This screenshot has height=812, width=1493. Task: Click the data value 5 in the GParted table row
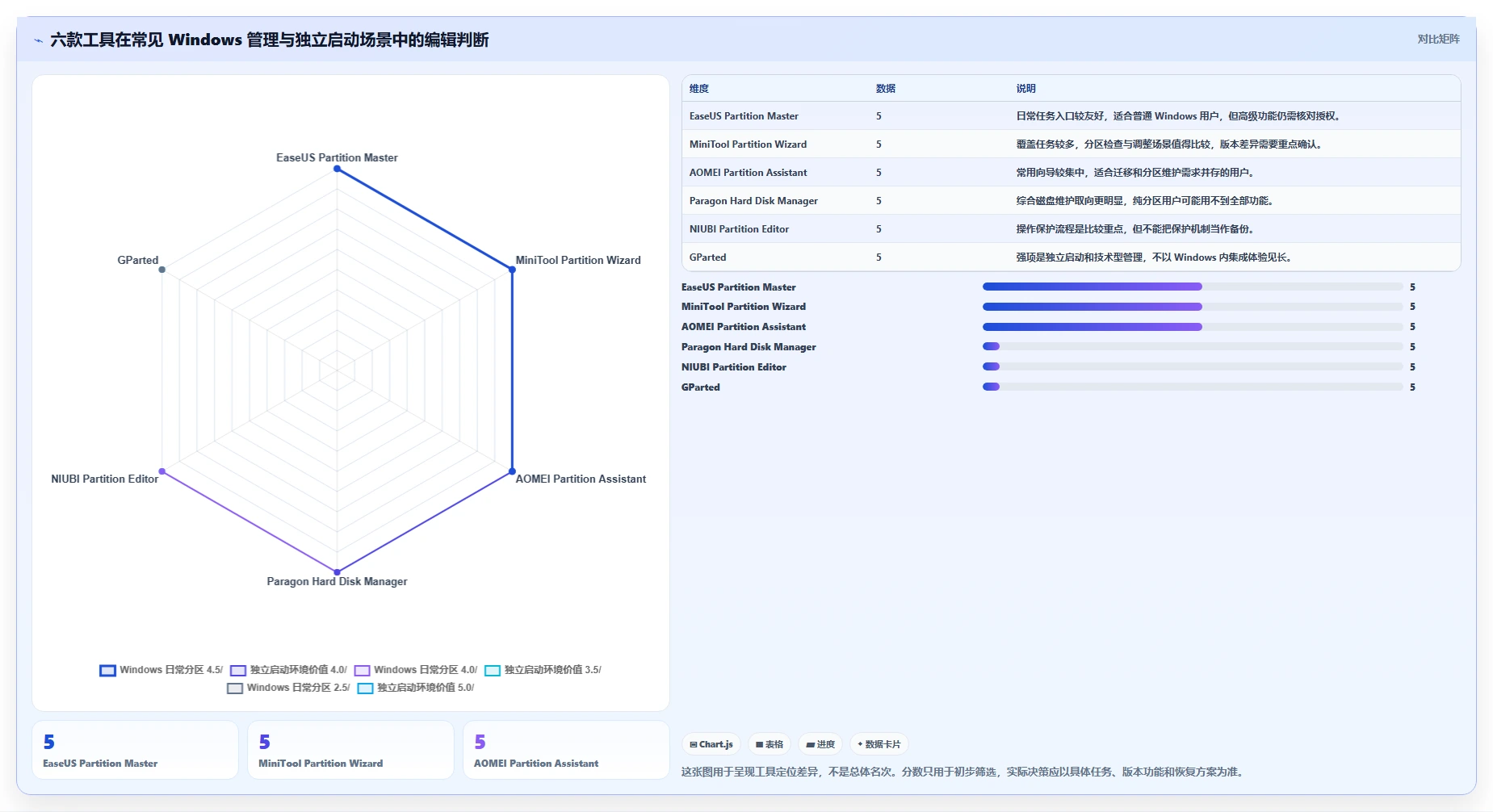click(x=879, y=257)
